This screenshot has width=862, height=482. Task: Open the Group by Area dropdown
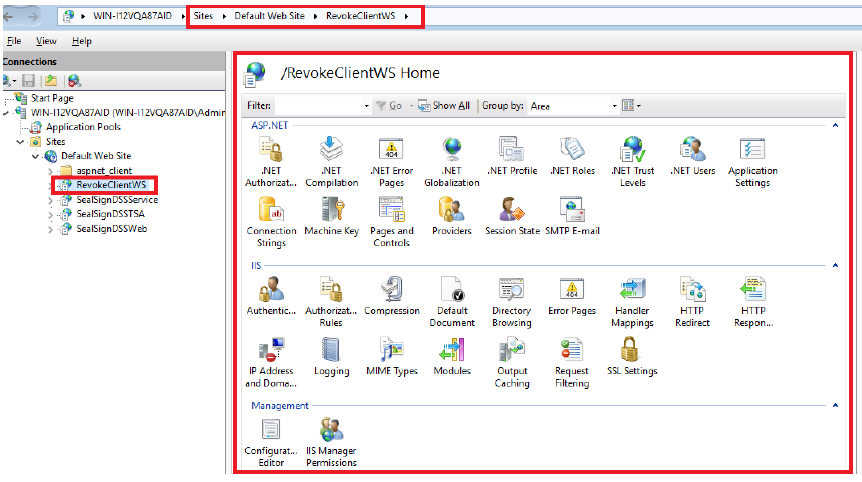[614, 106]
